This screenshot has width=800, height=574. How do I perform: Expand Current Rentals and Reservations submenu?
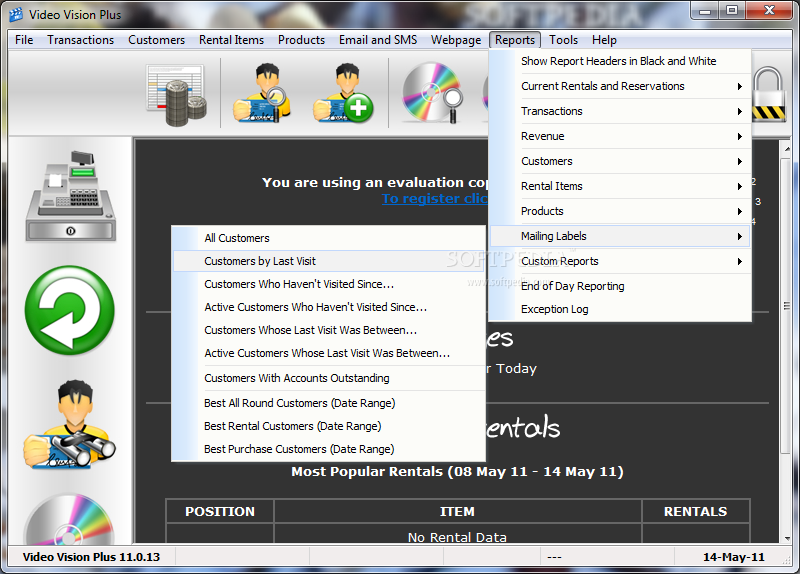(x=620, y=86)
